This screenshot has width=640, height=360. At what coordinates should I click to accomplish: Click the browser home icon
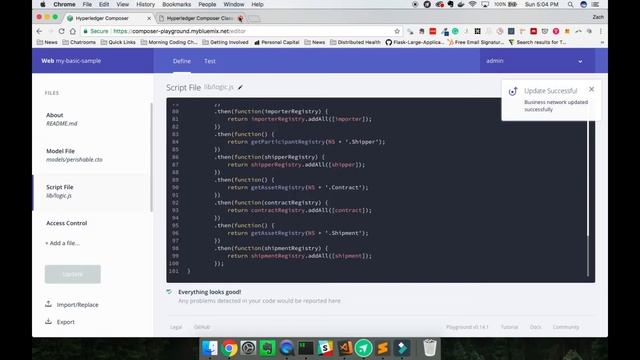[x=73, y=31]
